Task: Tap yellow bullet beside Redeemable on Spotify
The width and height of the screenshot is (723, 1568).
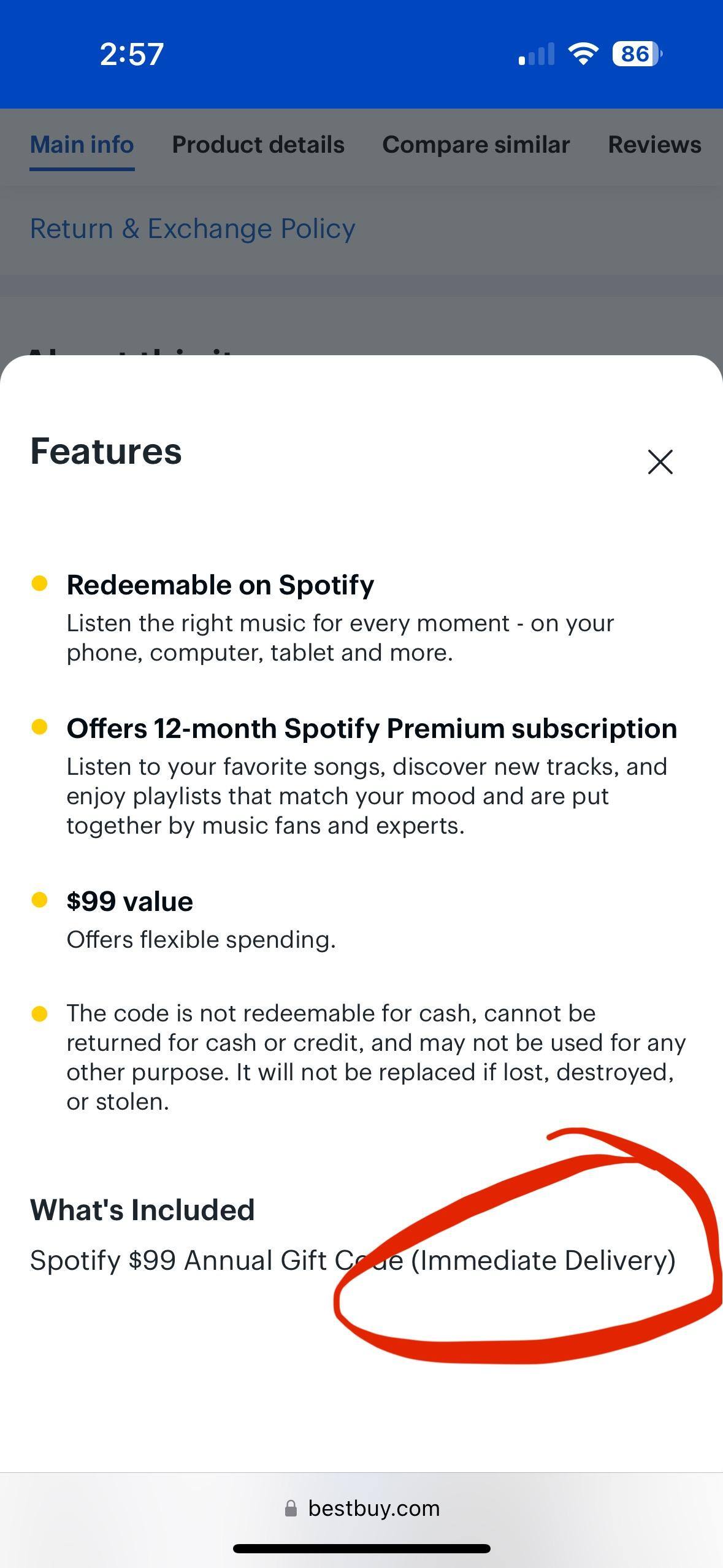Action: pos(39,583)
